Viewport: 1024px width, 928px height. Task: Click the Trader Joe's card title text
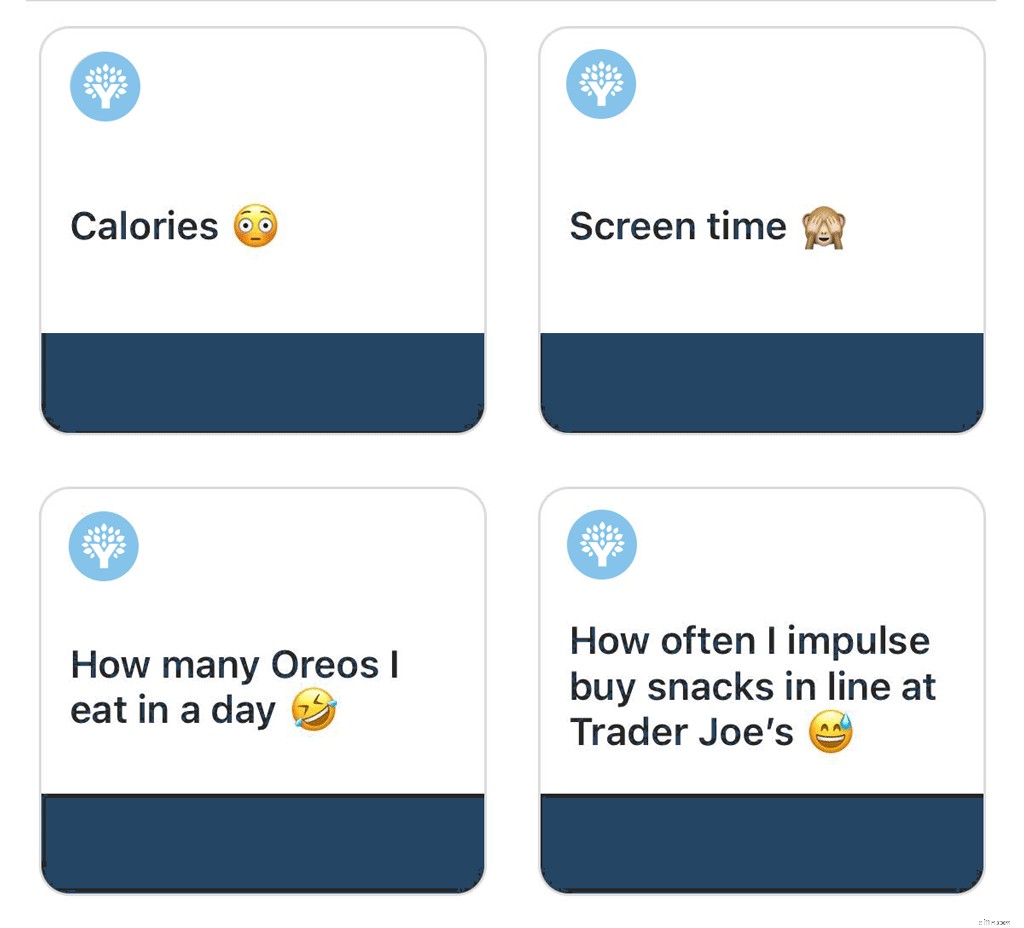pyautogui.click(x=752, y=687)
